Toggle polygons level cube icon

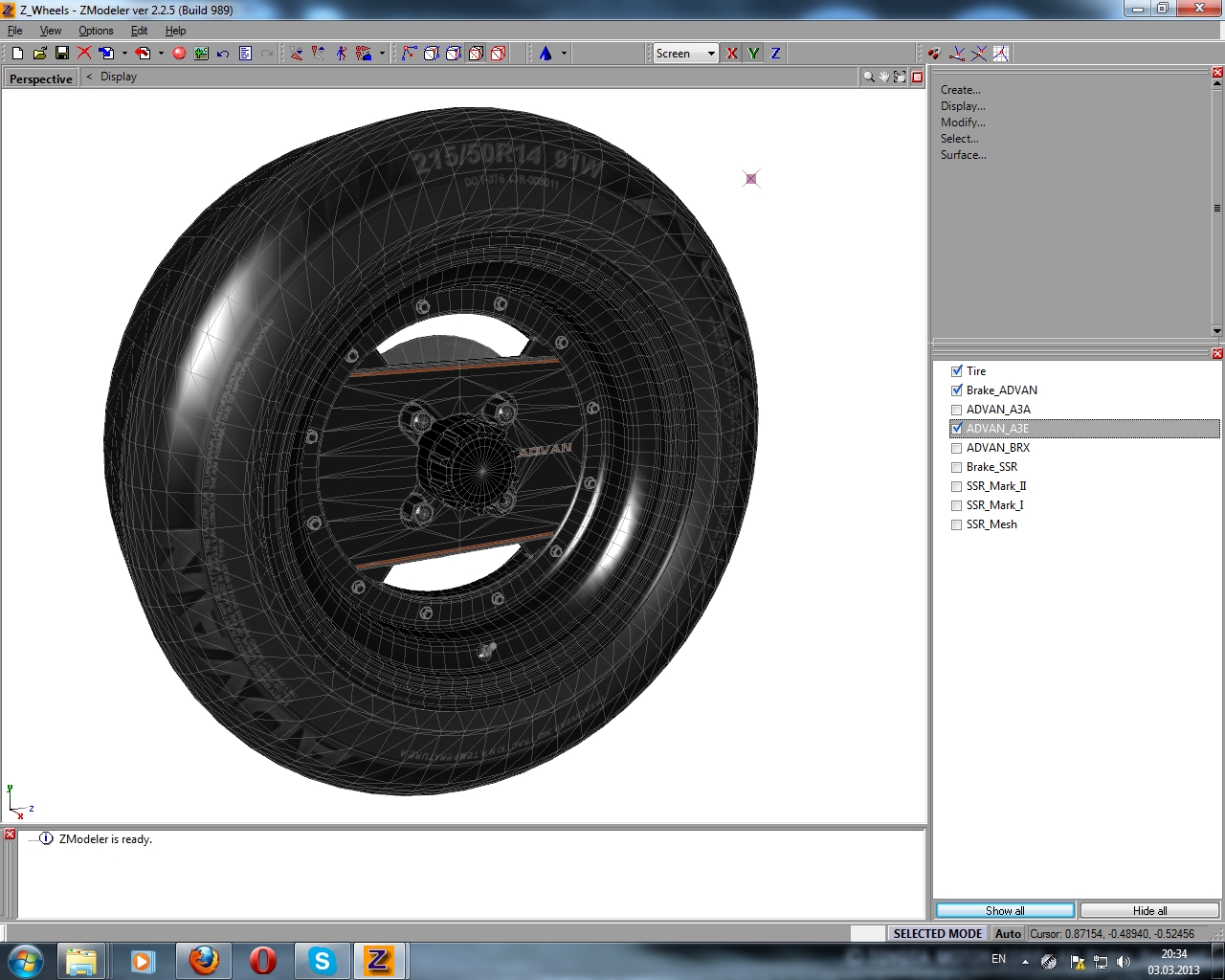tap(476, 54)
